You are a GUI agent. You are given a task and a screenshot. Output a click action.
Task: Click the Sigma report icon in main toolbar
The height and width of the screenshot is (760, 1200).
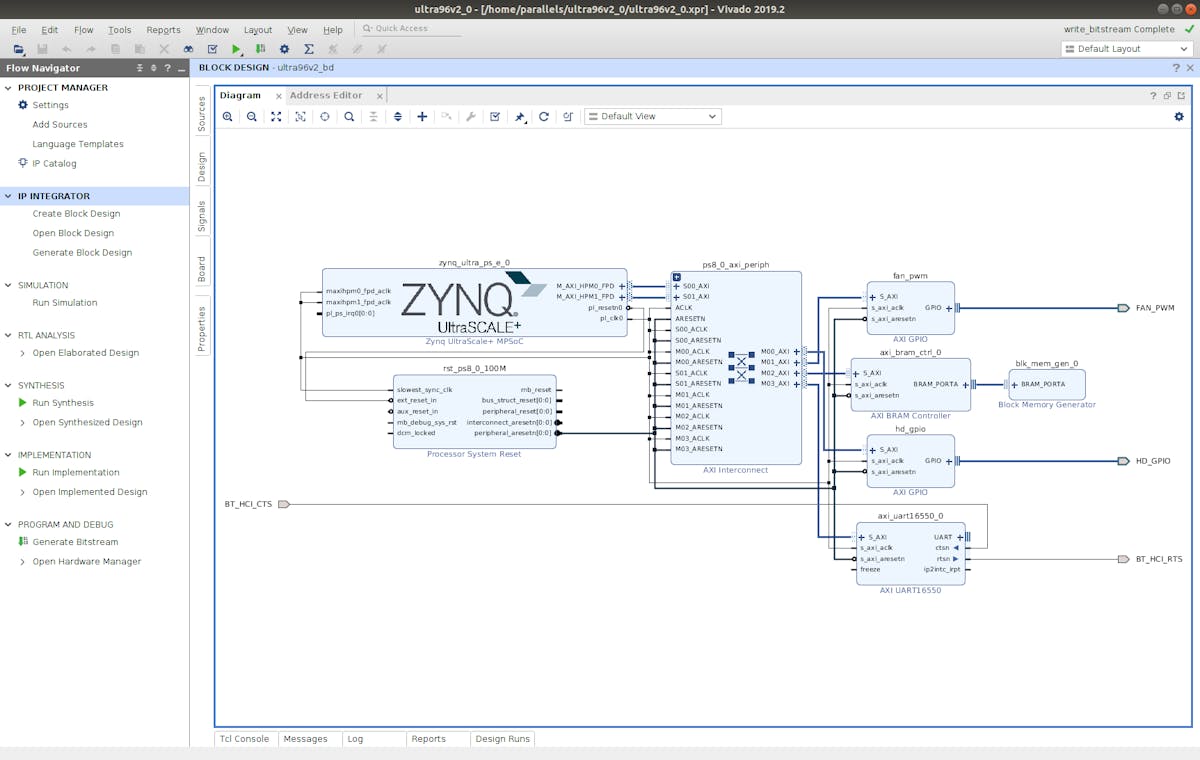point(309,49)
